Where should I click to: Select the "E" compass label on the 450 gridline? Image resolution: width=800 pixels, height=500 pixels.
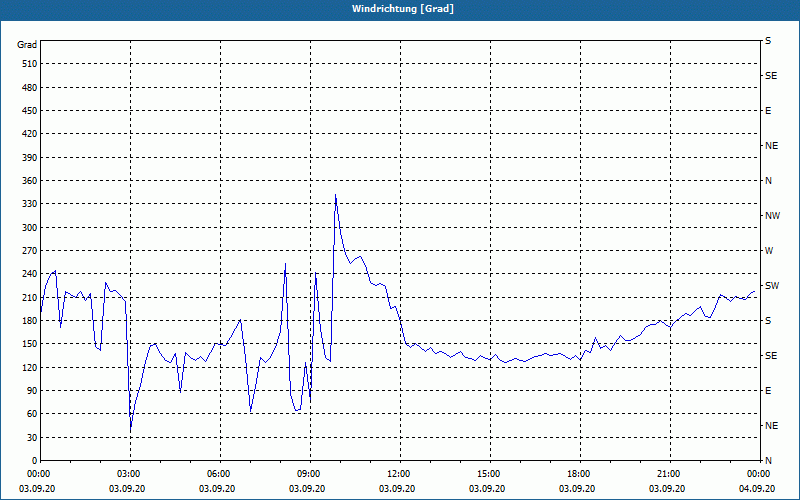768,111
